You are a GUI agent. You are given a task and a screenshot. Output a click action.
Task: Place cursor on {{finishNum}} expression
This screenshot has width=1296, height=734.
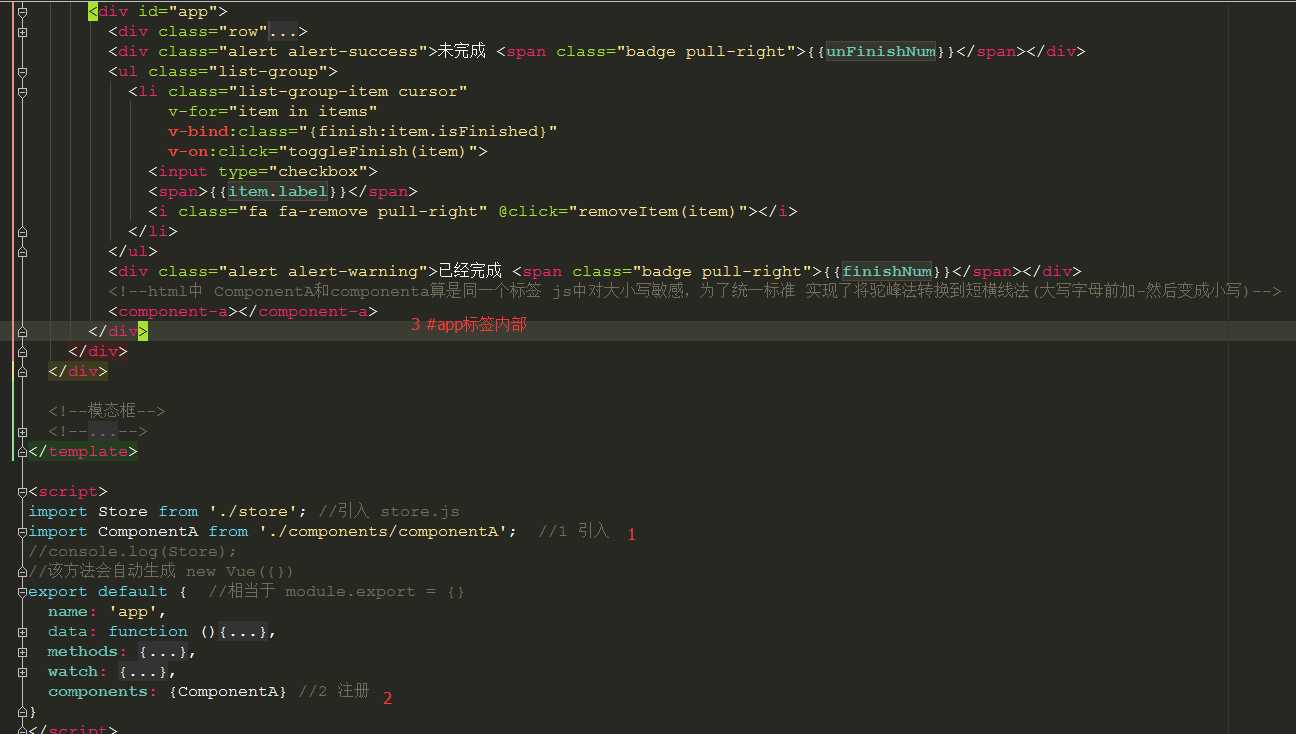pos(889,272)
